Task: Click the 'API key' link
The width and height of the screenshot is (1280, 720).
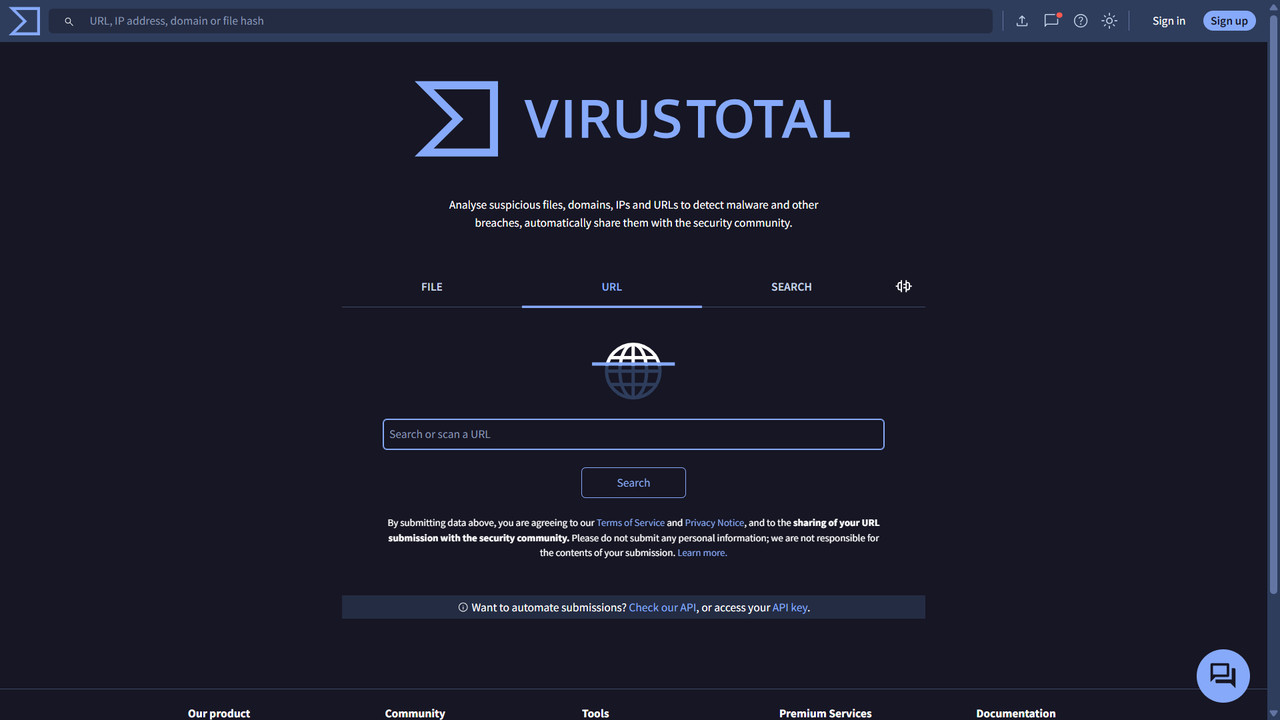Action: [790, 607]
